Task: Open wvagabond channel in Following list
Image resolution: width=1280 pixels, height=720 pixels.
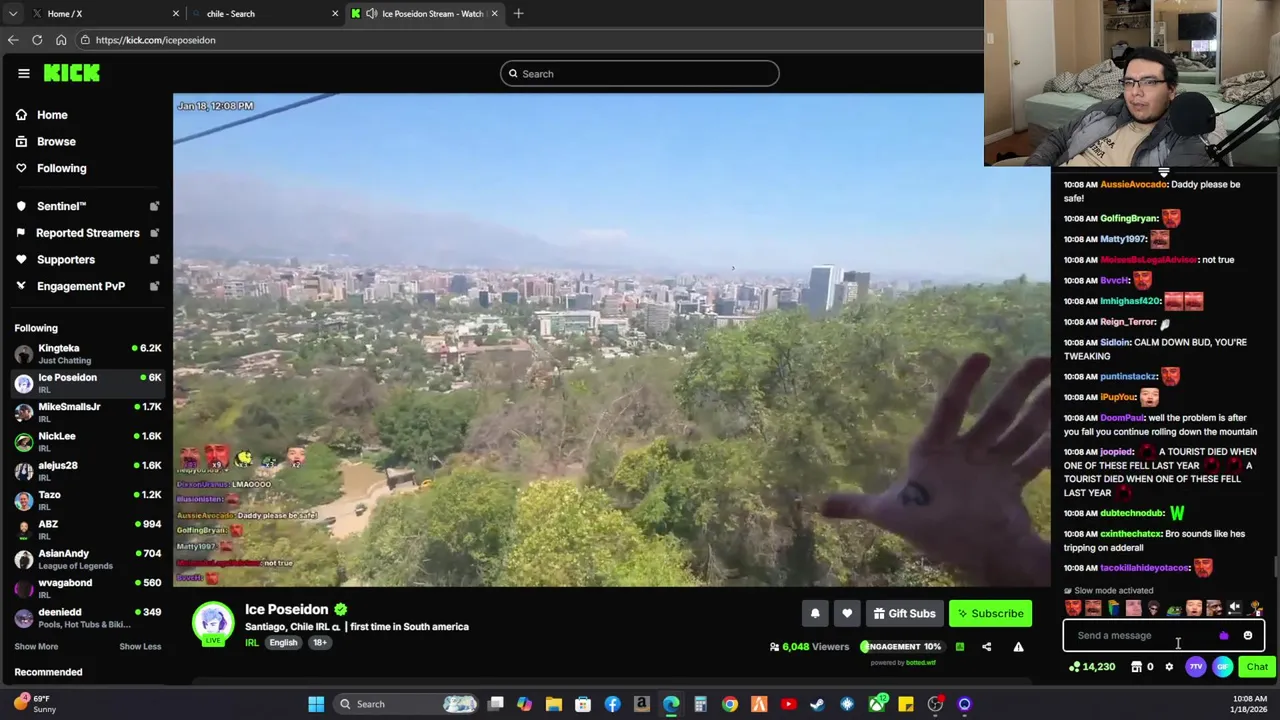Action: 88,588
